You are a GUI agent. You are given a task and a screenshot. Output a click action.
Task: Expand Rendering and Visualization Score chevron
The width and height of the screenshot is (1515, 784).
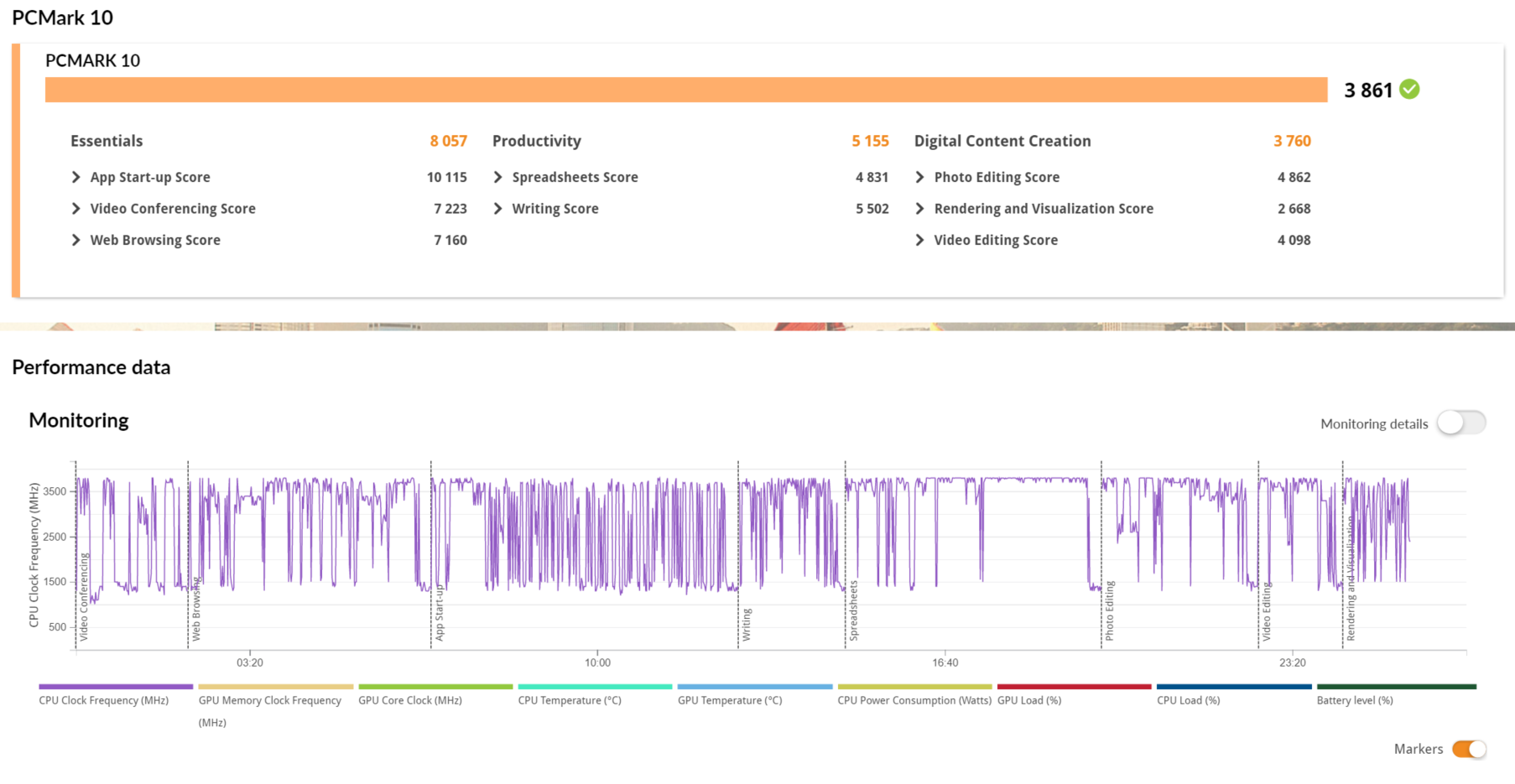pyautogui.click(x=920, y=208)
